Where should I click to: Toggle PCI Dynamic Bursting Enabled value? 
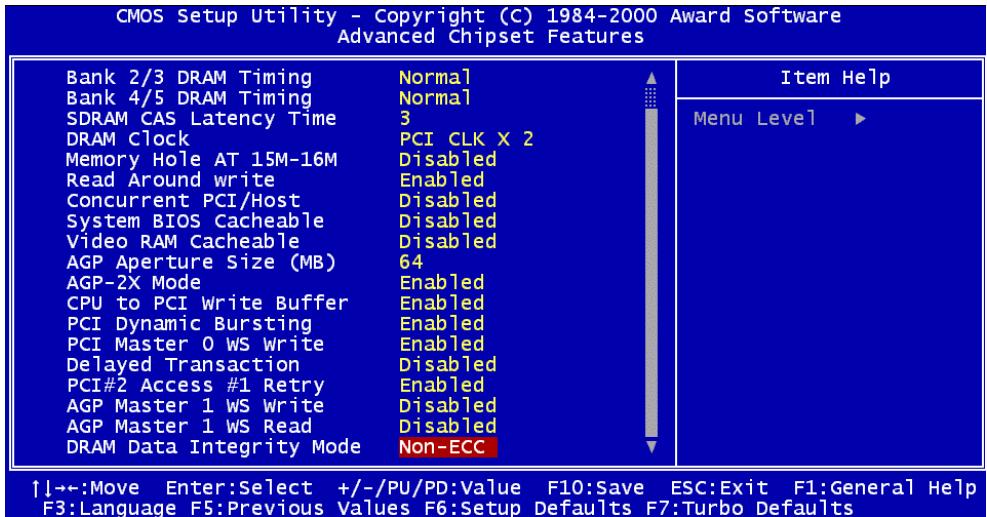point(442,324)
